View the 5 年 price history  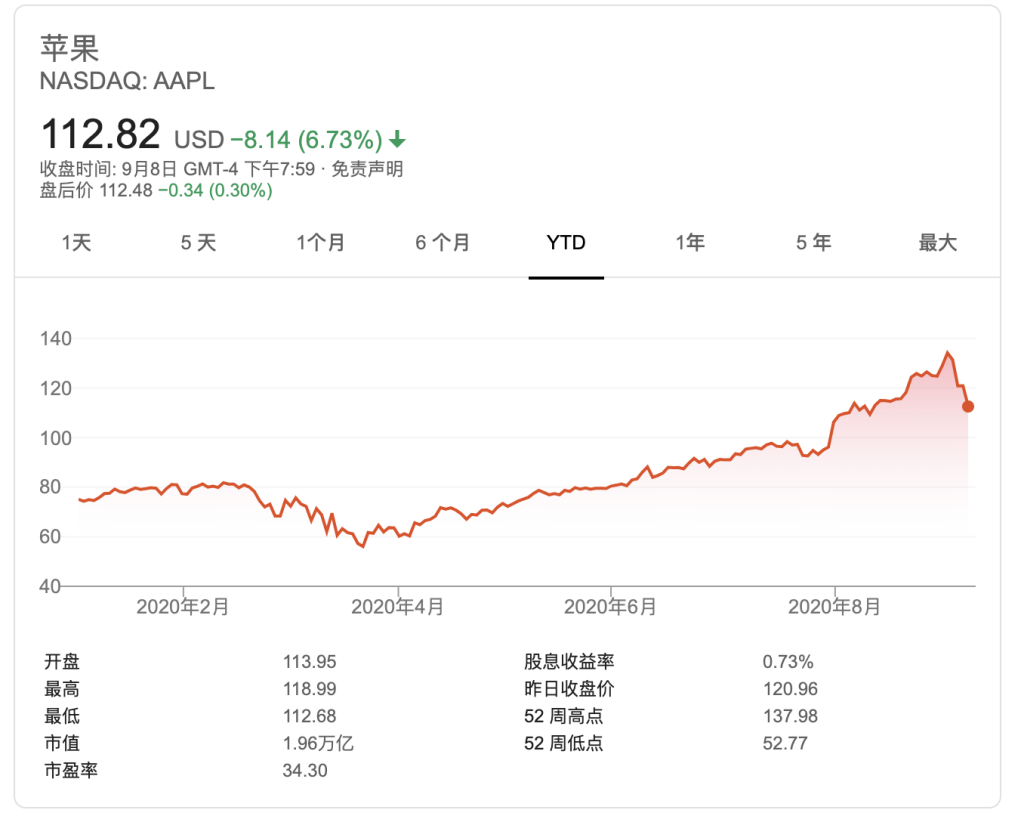[813, 243]
